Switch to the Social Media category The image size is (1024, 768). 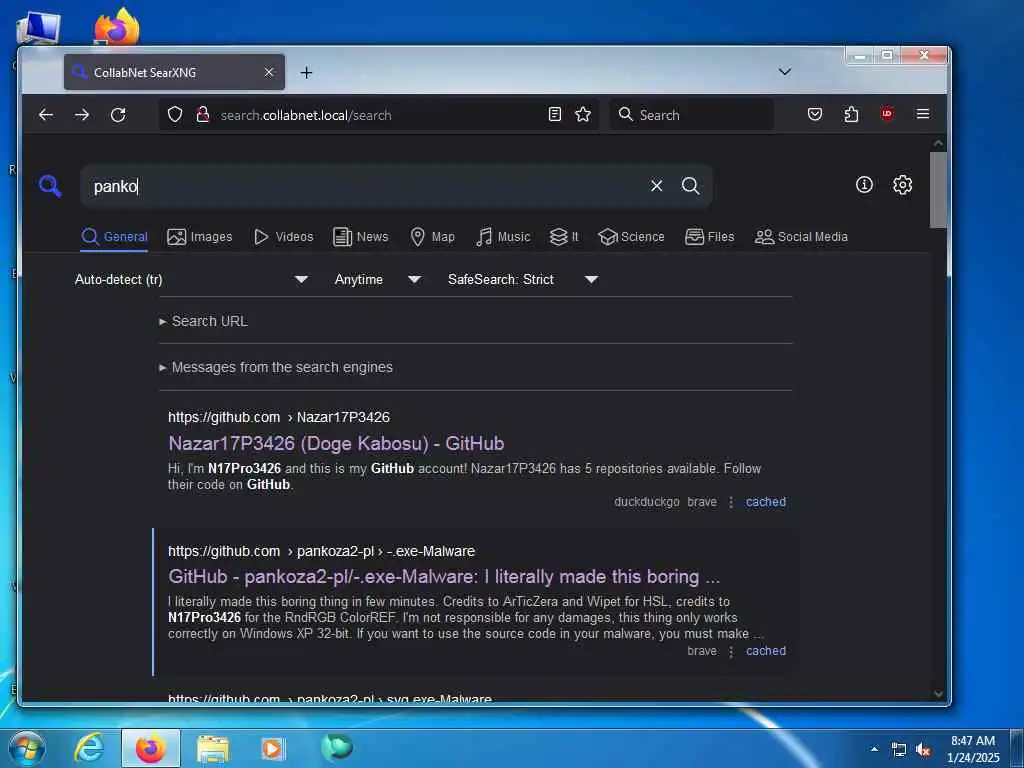coord(801,237)
